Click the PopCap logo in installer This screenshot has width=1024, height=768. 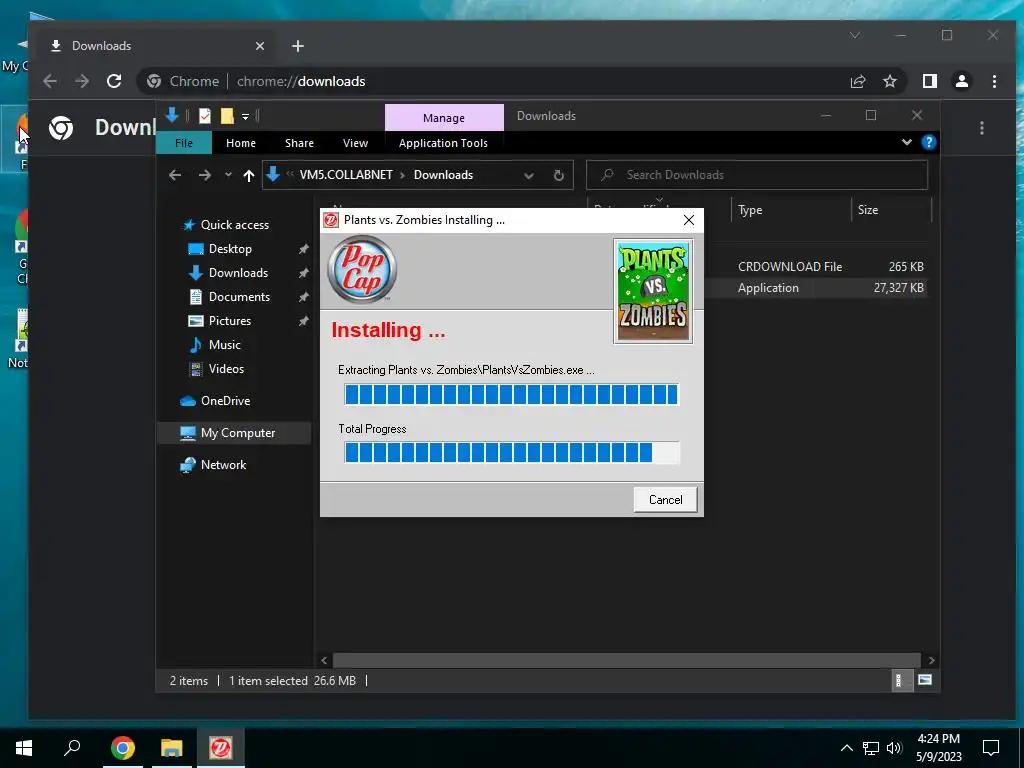(362, 269)
